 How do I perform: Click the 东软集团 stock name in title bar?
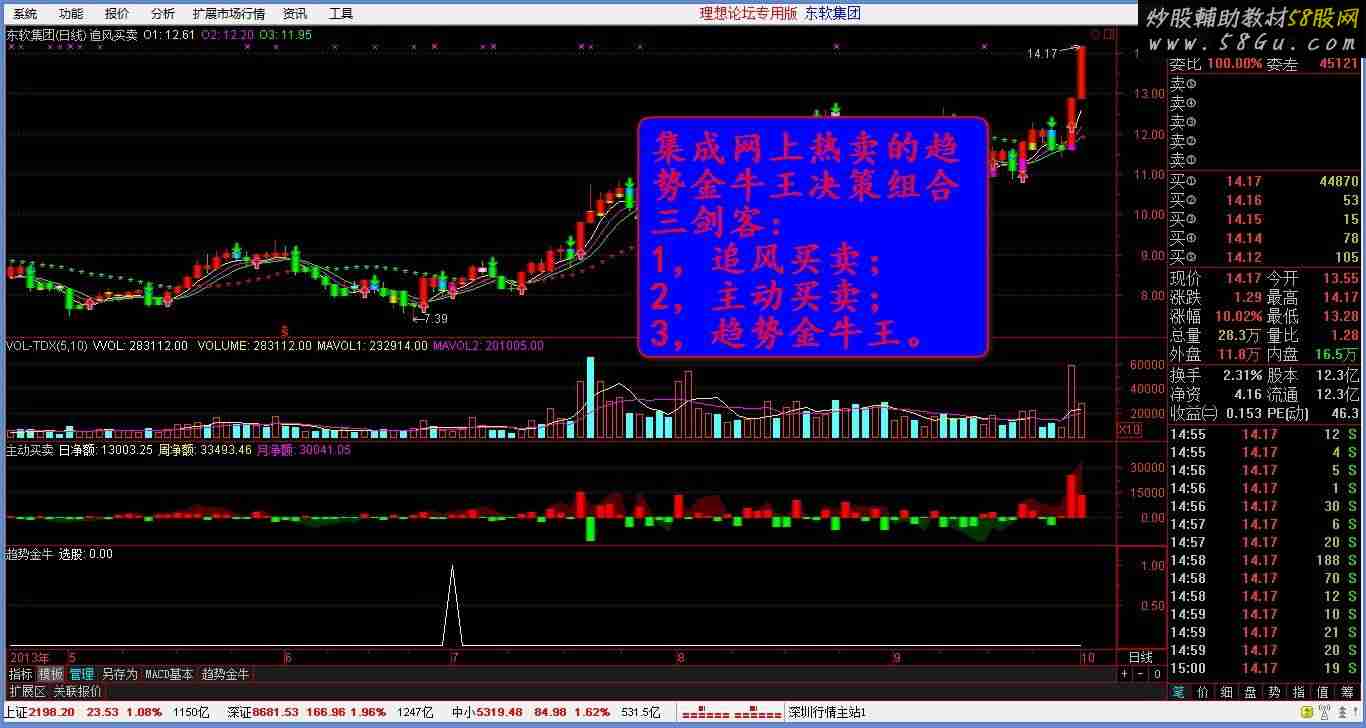tap(833, 14)
